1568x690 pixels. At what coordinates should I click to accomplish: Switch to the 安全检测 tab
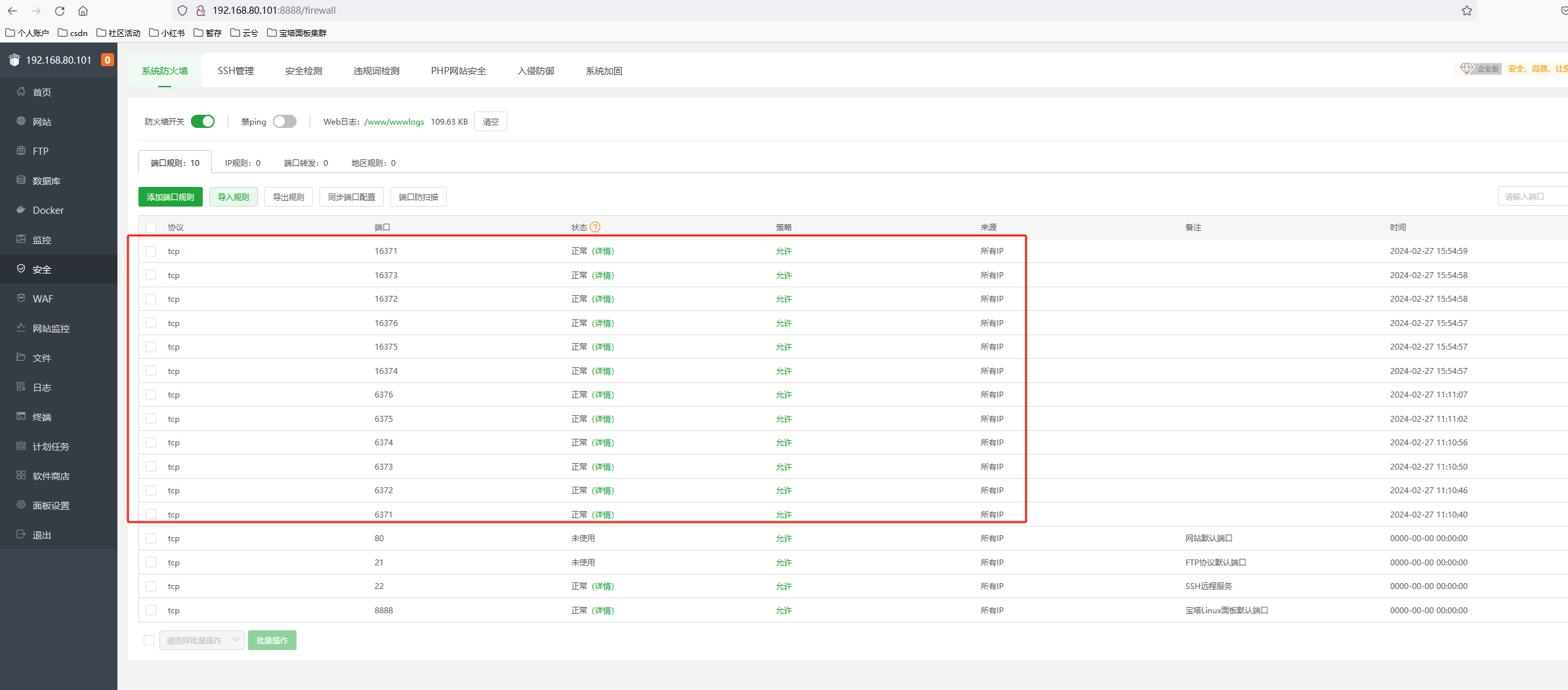[x=303, y=71]
